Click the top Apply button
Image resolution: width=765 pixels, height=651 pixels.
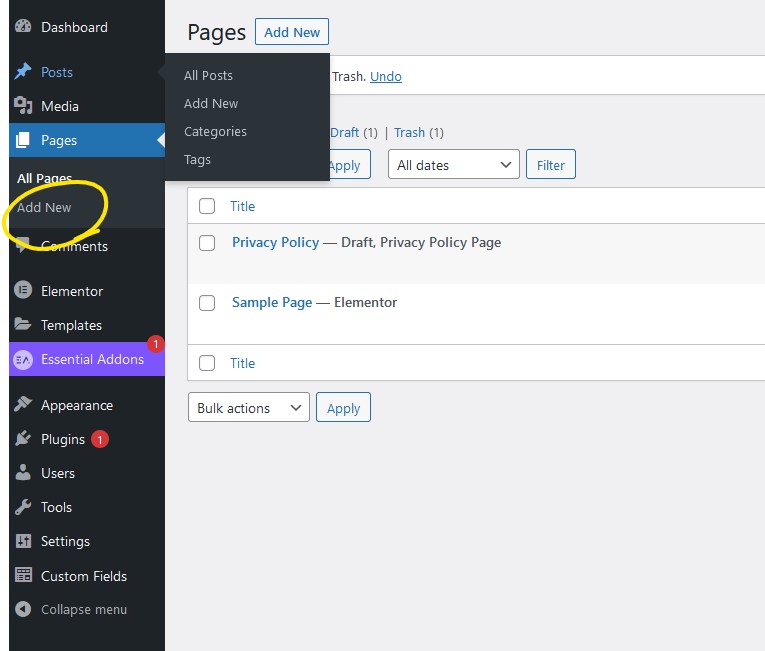click(x=350, y=164)
